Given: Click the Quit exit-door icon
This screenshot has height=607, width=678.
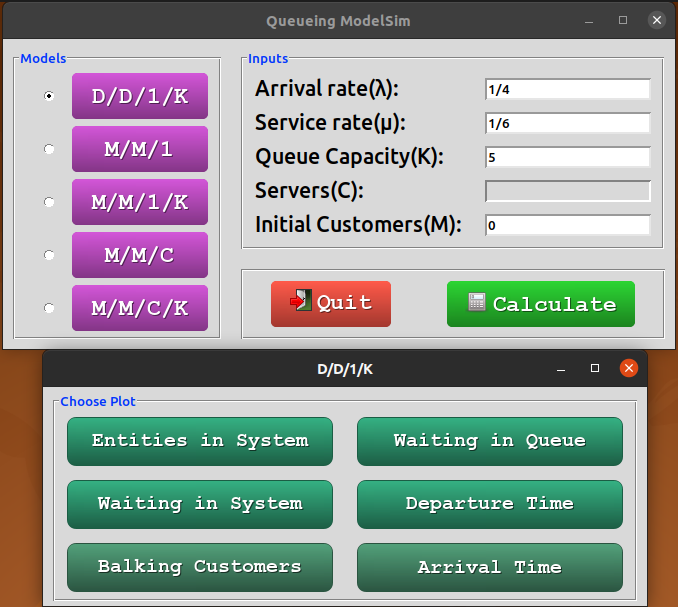Looking at the screenshot, I should coord(301,302).
